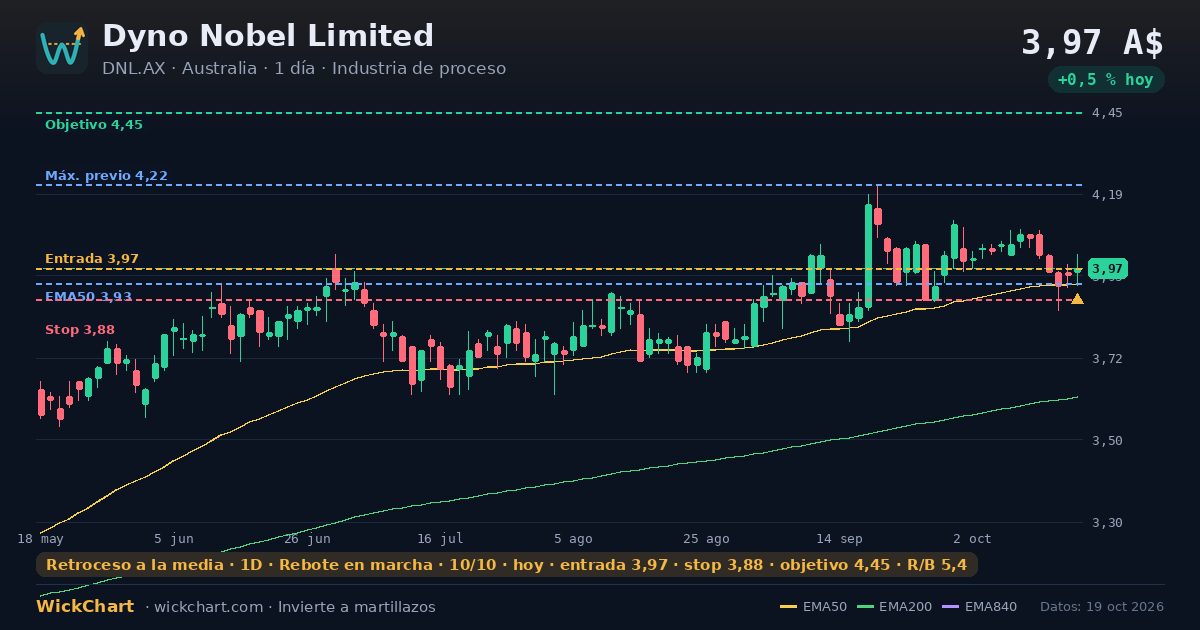Image resolution: width=1200 pixels, height=630 pixels.
Task: Click the Máx. previo 4,22 label
Action: tap(106, 176)
